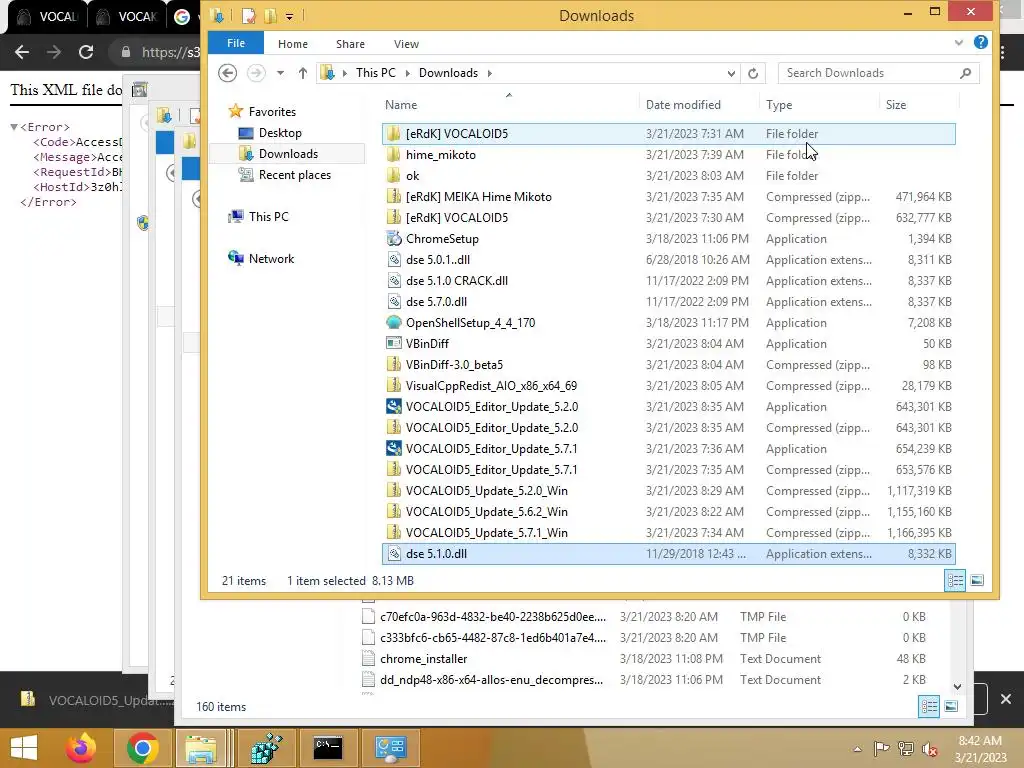Viewport: 1024px width, 768px height.
Task: Click the New folder icon in quick access toolbar
Action: click(270, 16)
